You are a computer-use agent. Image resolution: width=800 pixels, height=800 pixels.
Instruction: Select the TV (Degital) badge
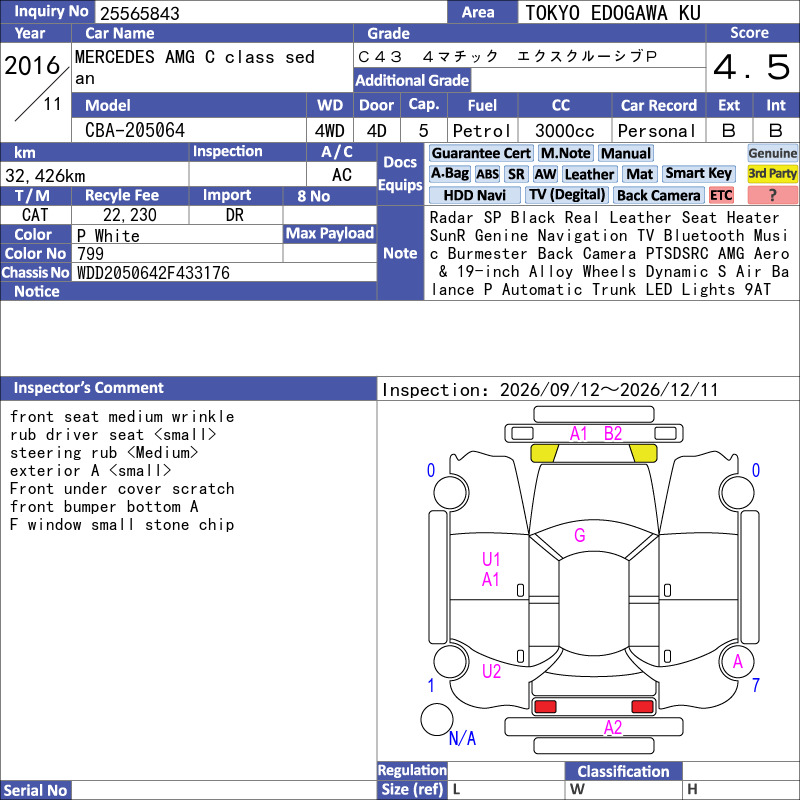567,195
